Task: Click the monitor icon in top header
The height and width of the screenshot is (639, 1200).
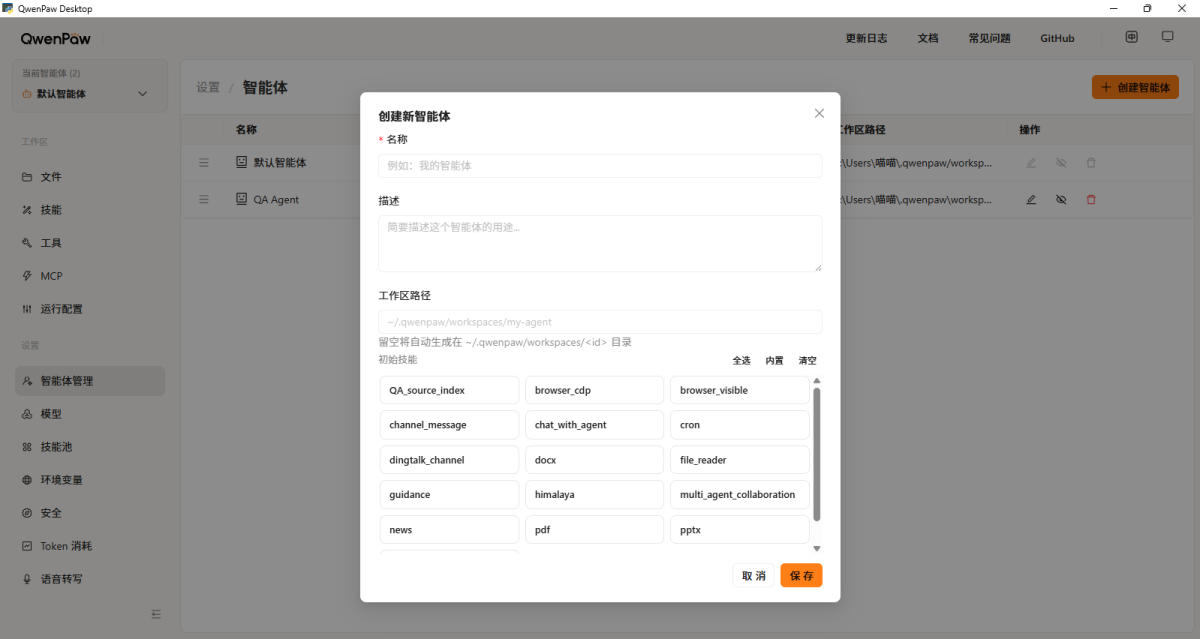Action: [x=1167, y=37]
